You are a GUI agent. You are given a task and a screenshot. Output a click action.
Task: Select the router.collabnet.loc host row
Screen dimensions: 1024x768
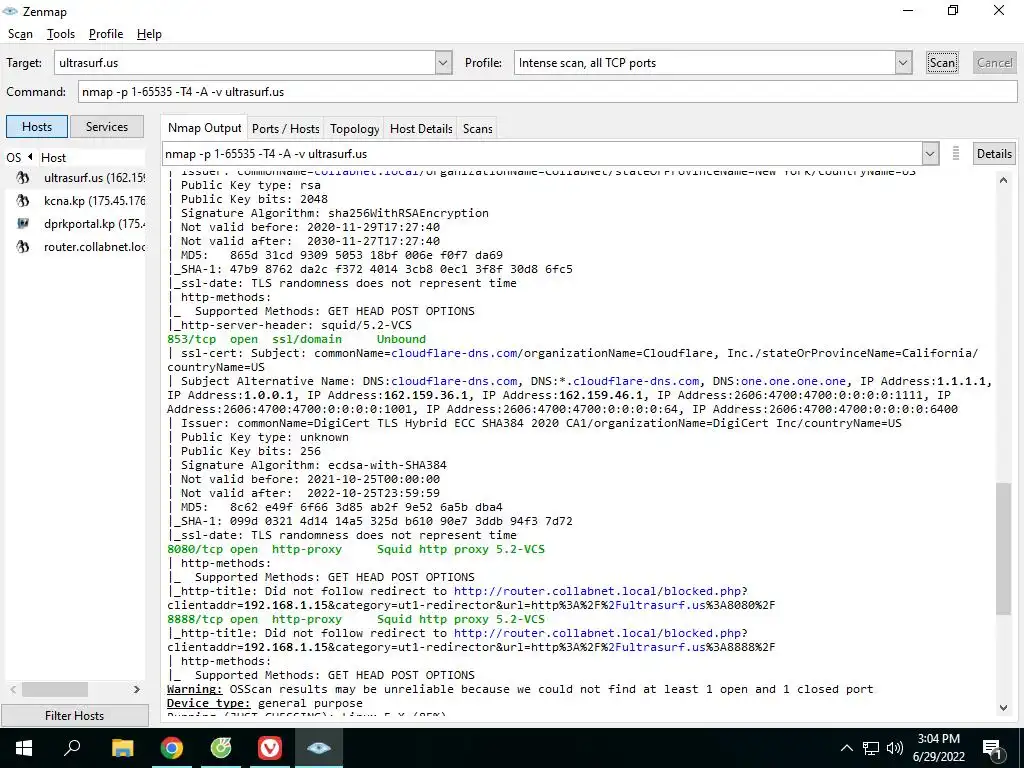[75, 247]
